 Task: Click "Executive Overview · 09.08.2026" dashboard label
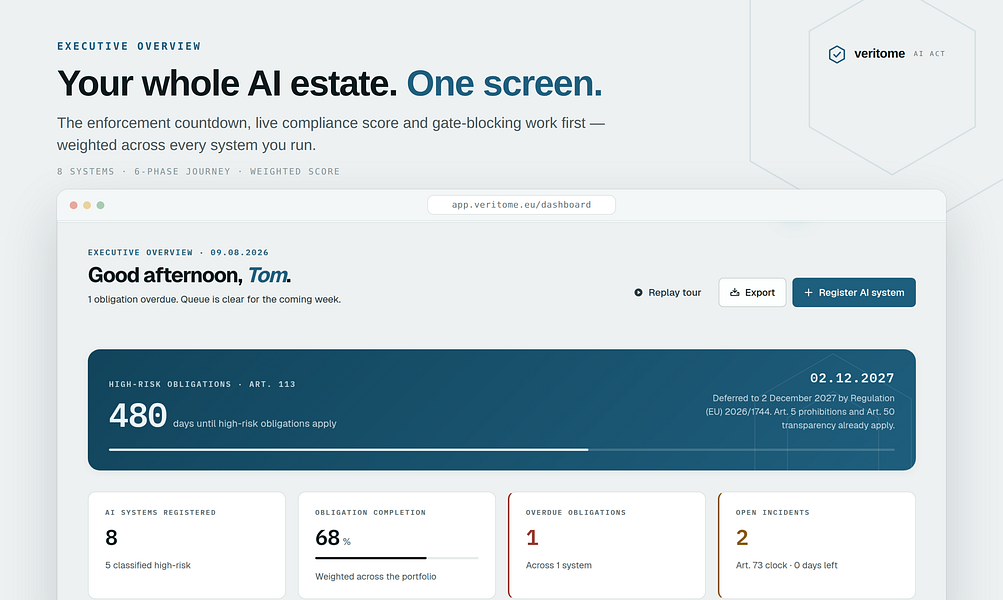pos(178,253)
